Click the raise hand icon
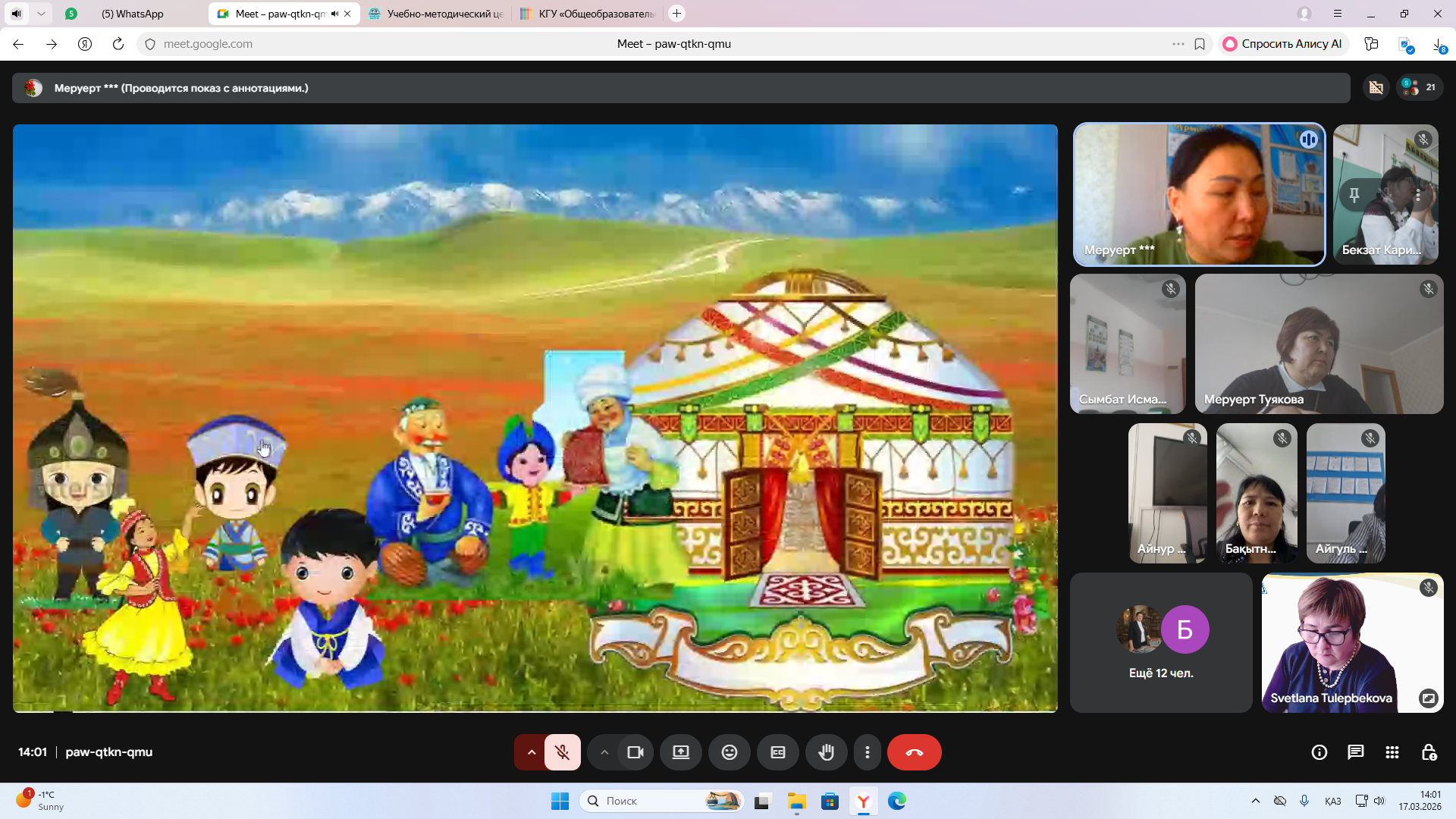The height and width of the screenshot is (819, 1456). pyautogui.click(x=826, y=752)
